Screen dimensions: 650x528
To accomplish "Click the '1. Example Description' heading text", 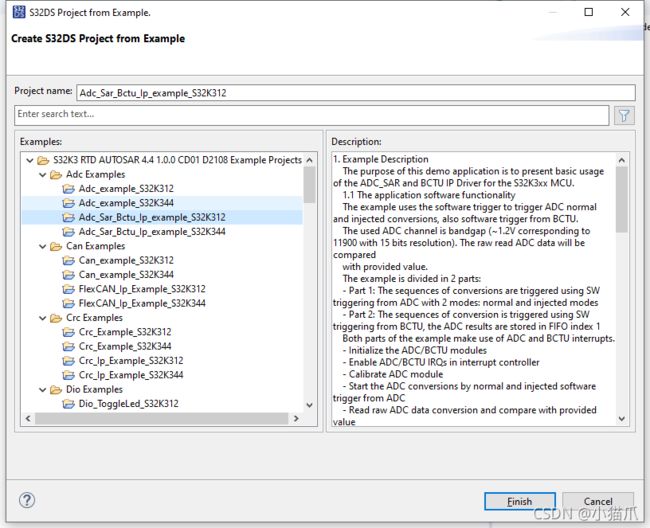I will coord(381,160).
